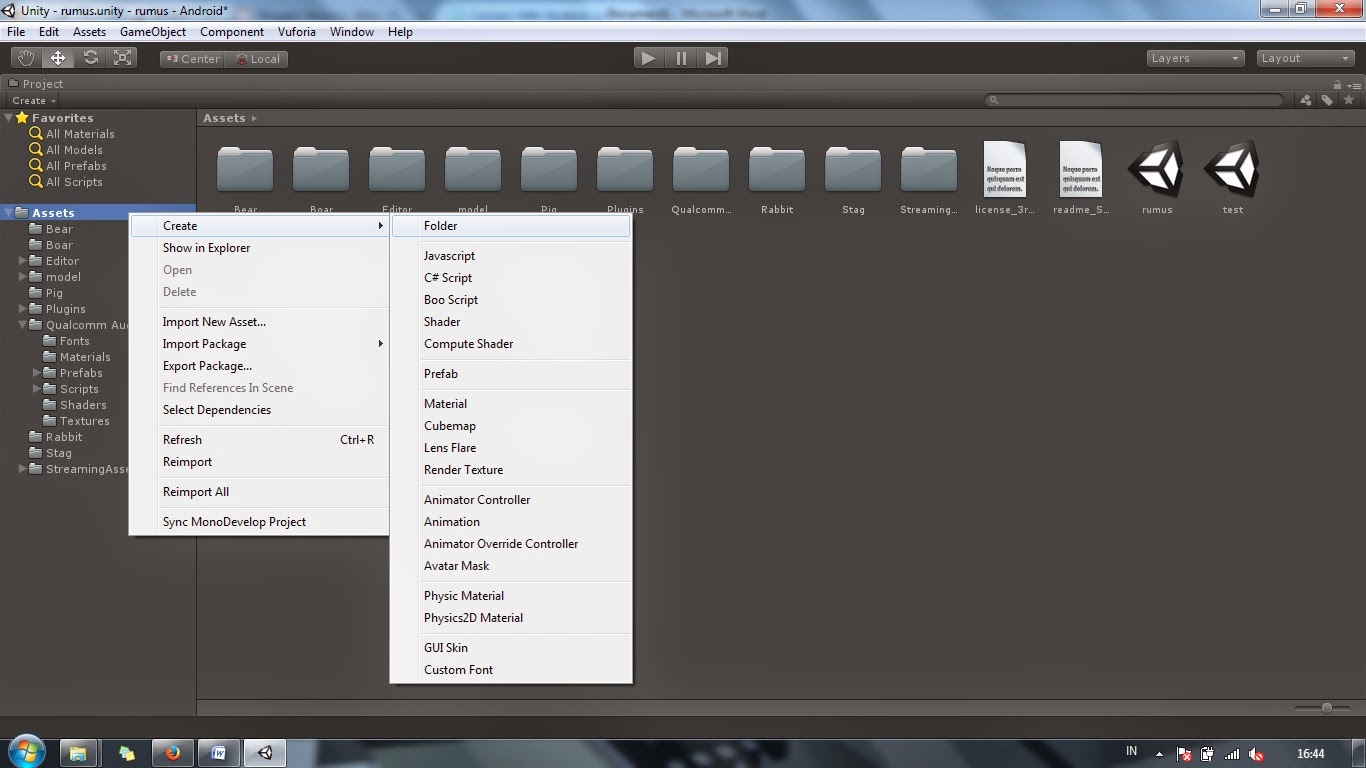Open the Create dropdown in Project panel

[34, 100]
